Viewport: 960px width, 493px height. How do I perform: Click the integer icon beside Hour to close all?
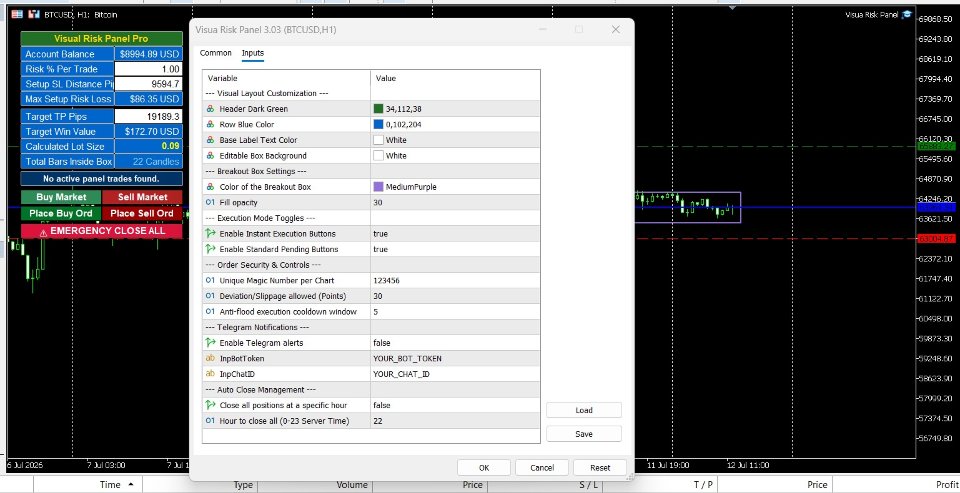210,421
